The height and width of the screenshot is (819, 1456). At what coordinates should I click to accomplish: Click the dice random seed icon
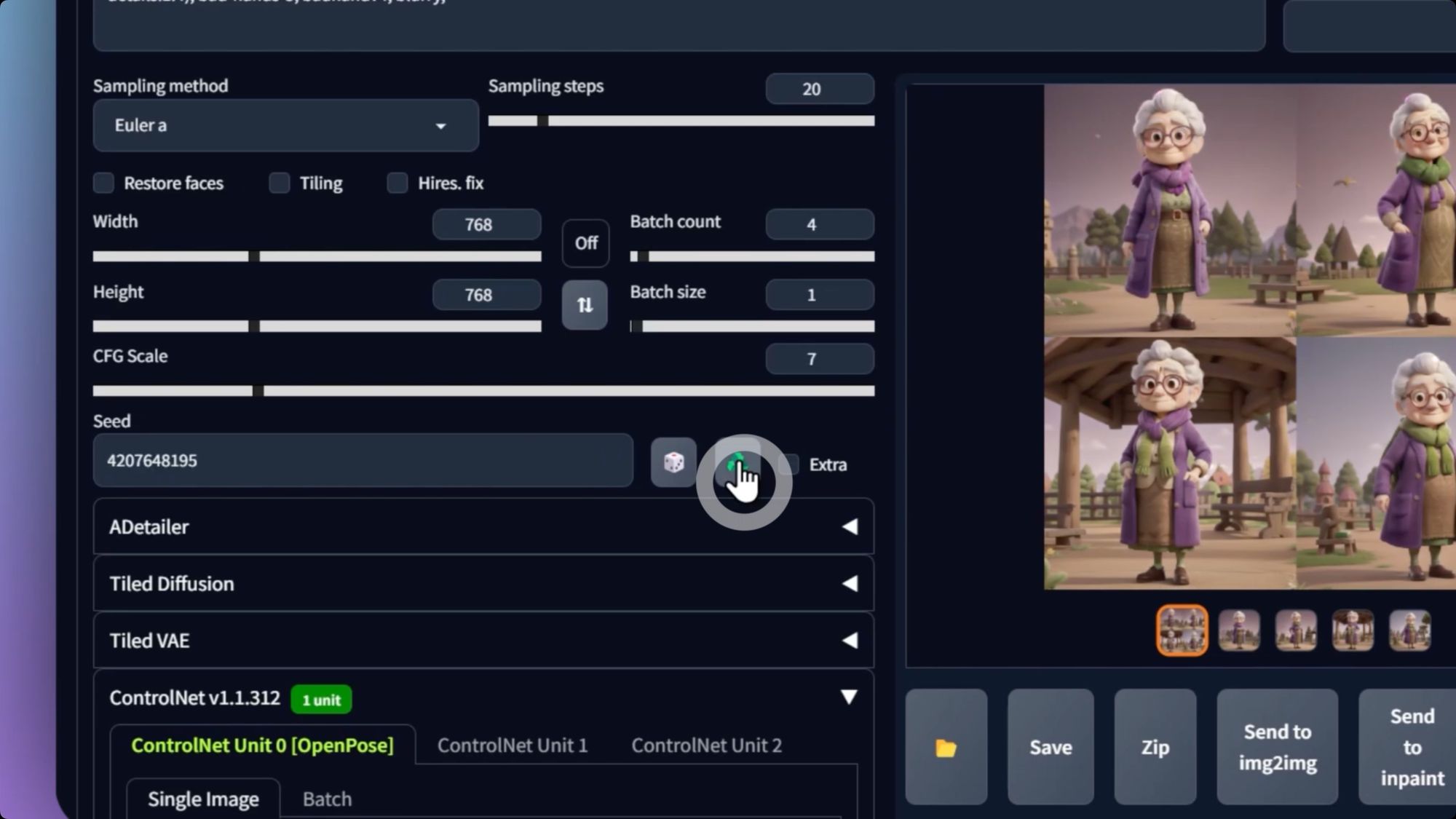pos(673,462)
